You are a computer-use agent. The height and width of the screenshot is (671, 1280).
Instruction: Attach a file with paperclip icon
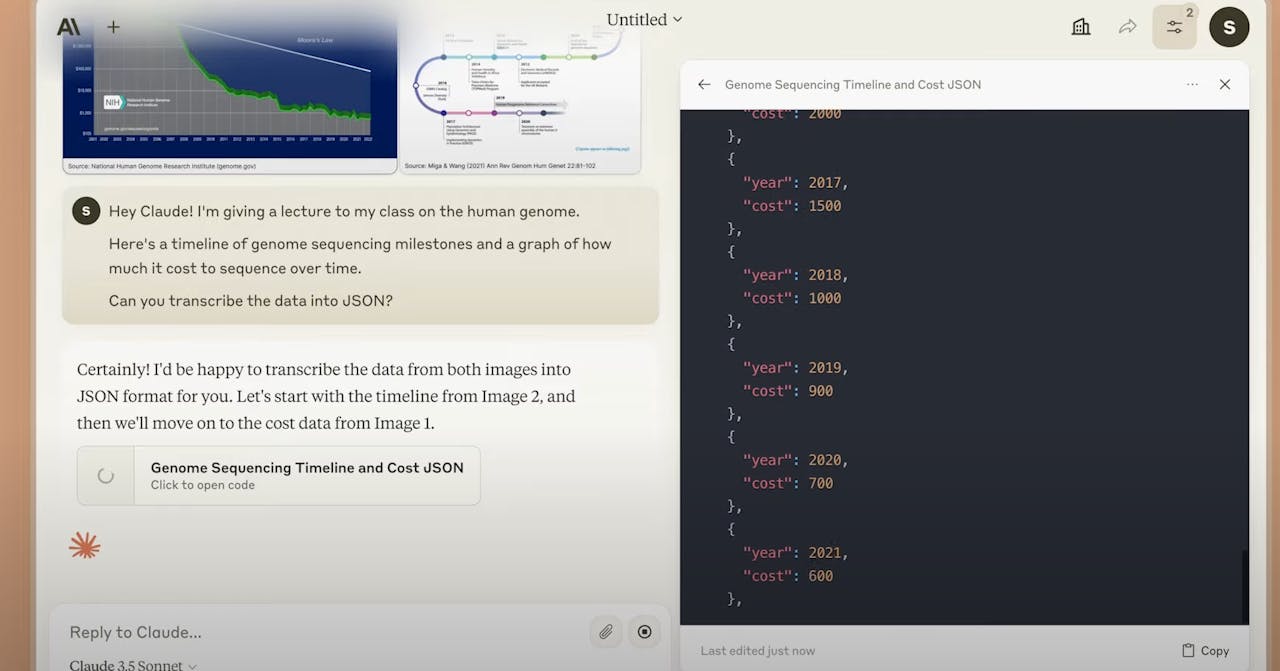(x=605, y=632)
